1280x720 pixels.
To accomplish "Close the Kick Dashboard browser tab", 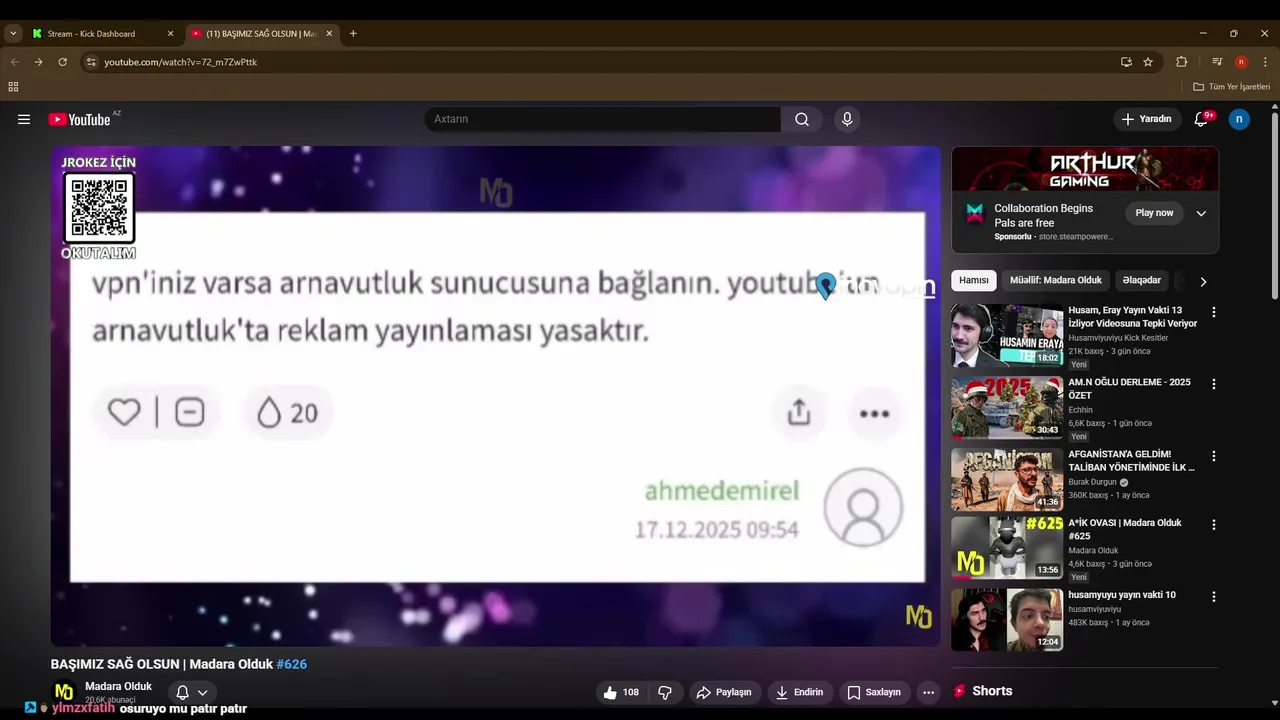I will (170, 33).
